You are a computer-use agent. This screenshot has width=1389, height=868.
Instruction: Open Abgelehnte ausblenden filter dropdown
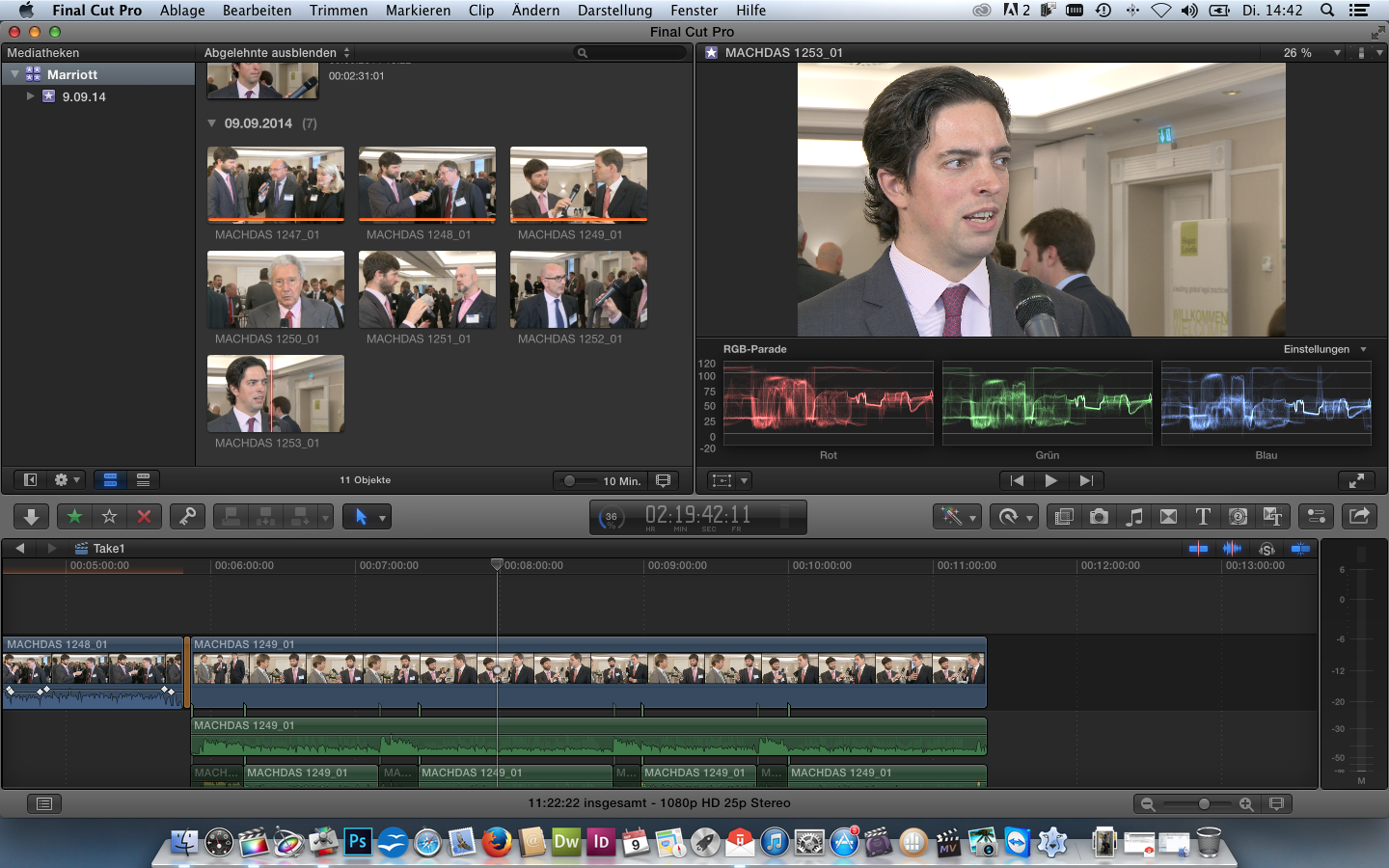(x=277, y=53)
